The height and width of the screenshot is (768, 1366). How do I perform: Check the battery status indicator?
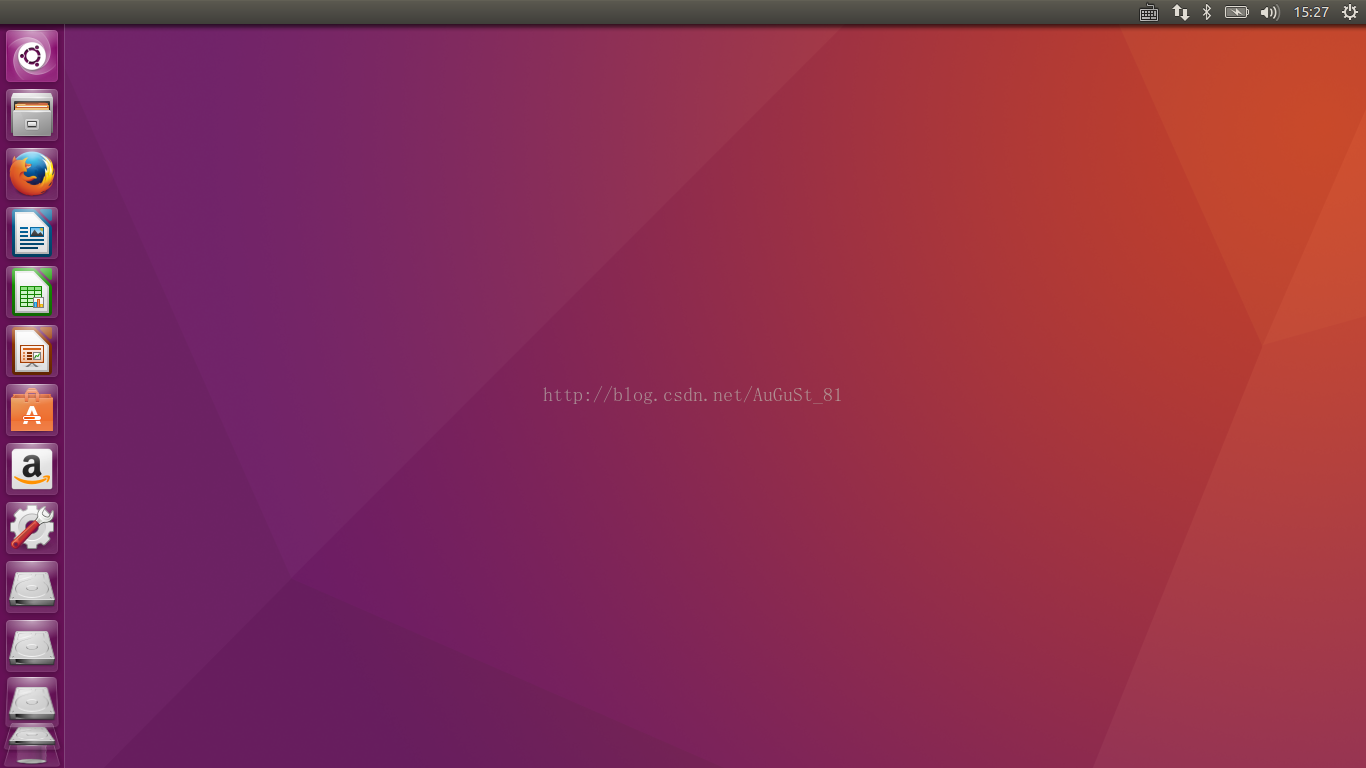pos(1237,12)
